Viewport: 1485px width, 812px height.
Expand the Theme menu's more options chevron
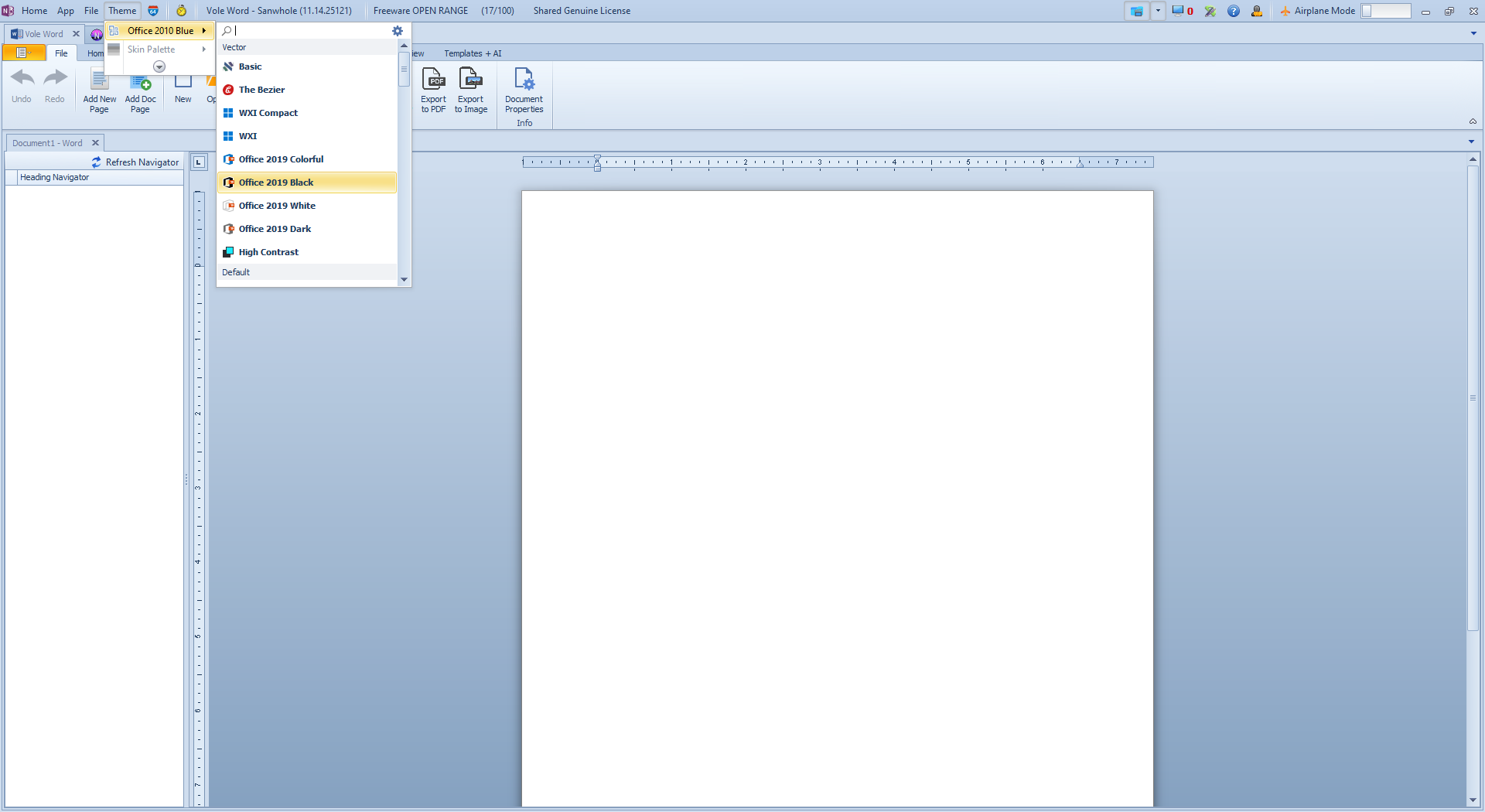point(159,67)
